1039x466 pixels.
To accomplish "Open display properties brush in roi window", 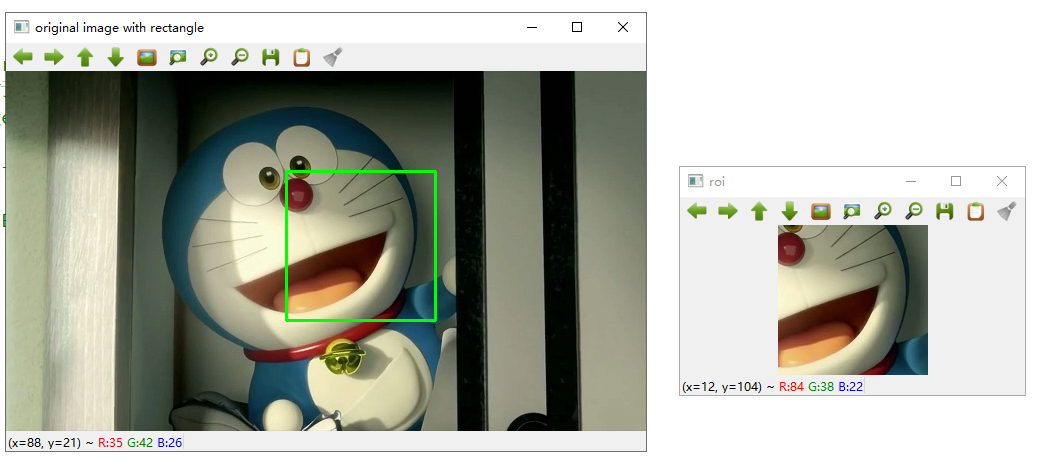I will (x=1007, y=211).
